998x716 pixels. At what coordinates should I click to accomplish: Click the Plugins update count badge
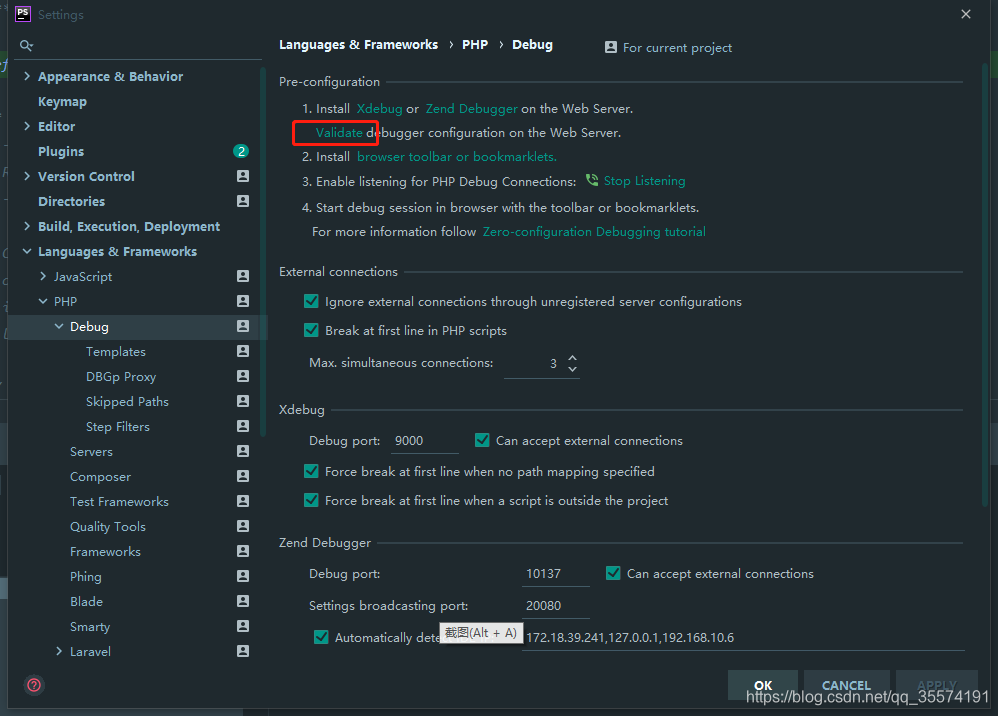point(241,151)
